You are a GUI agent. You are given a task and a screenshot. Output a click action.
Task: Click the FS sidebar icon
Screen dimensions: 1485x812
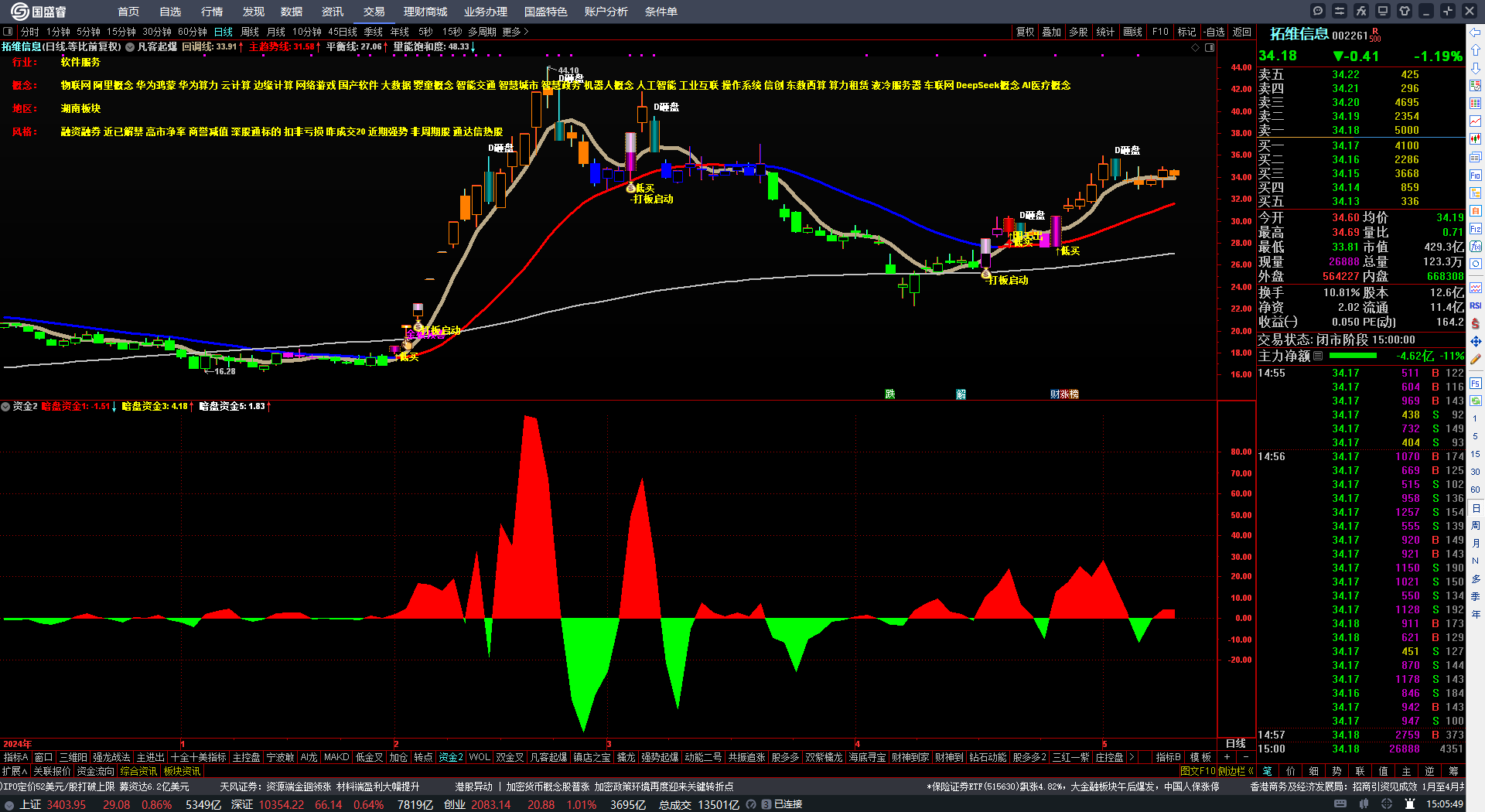pos(1476,383)
